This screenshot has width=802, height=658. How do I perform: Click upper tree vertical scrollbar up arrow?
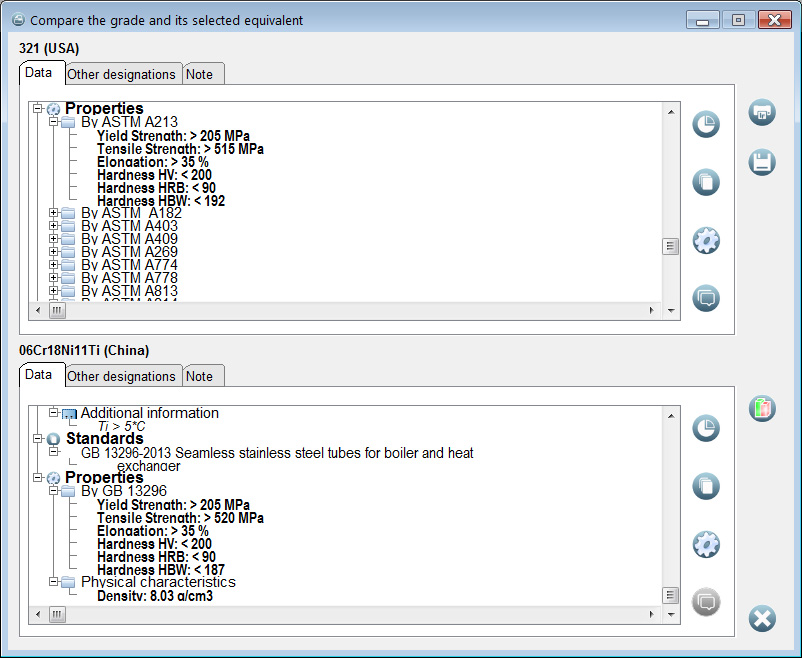671,112
